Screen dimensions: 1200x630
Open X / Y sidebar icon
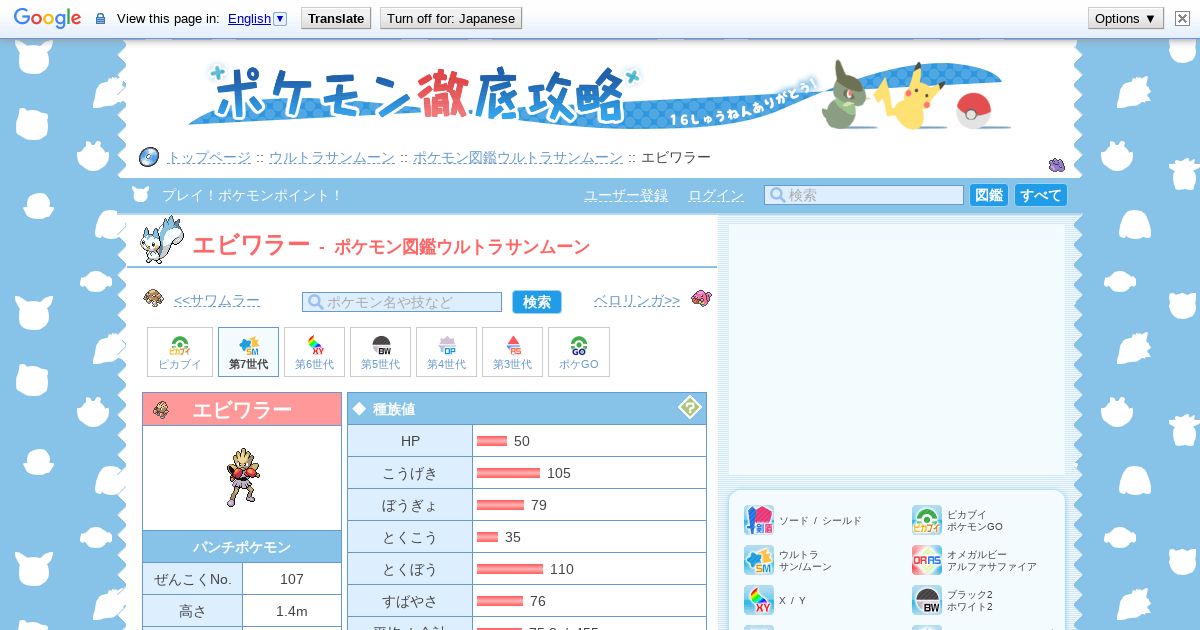point(759,600)
